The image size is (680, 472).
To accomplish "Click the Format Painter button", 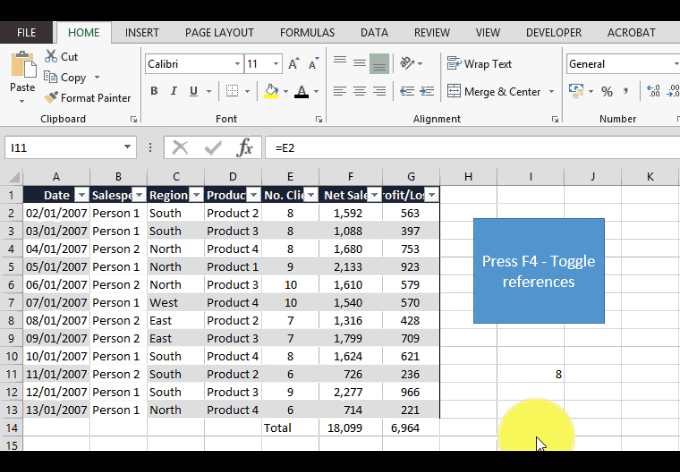I will click(88, 98).
